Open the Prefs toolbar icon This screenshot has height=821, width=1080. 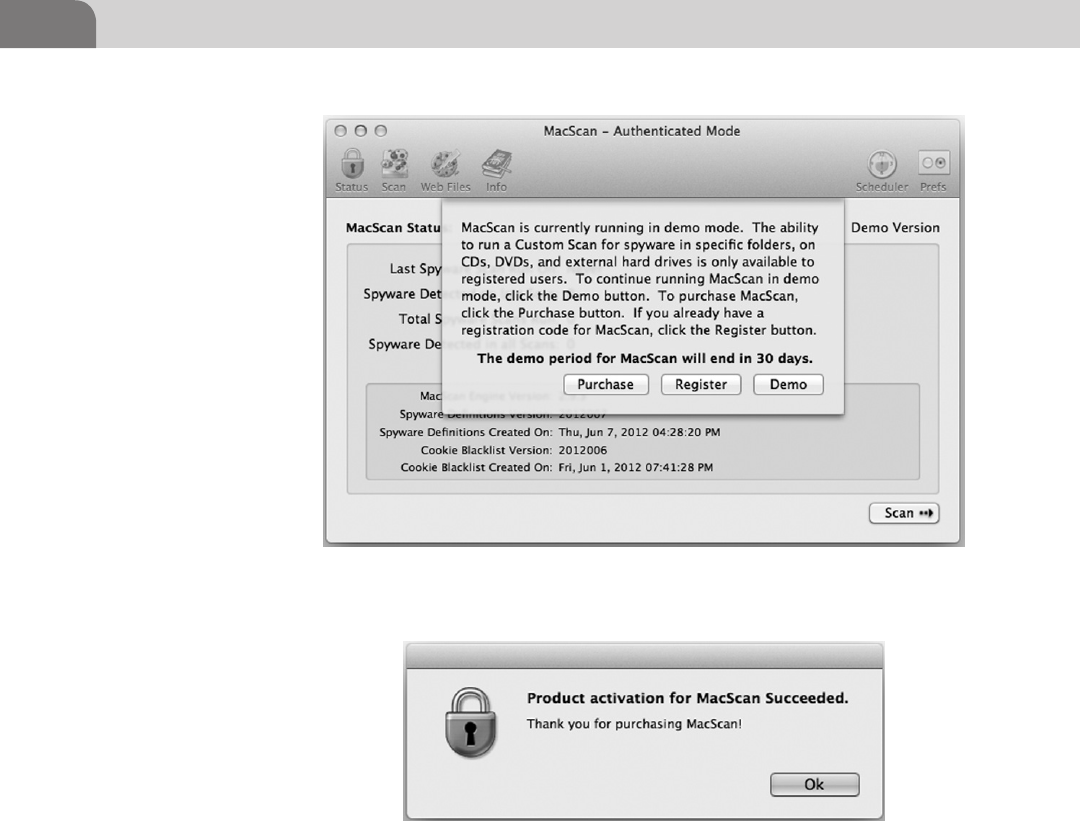[933, 170]
